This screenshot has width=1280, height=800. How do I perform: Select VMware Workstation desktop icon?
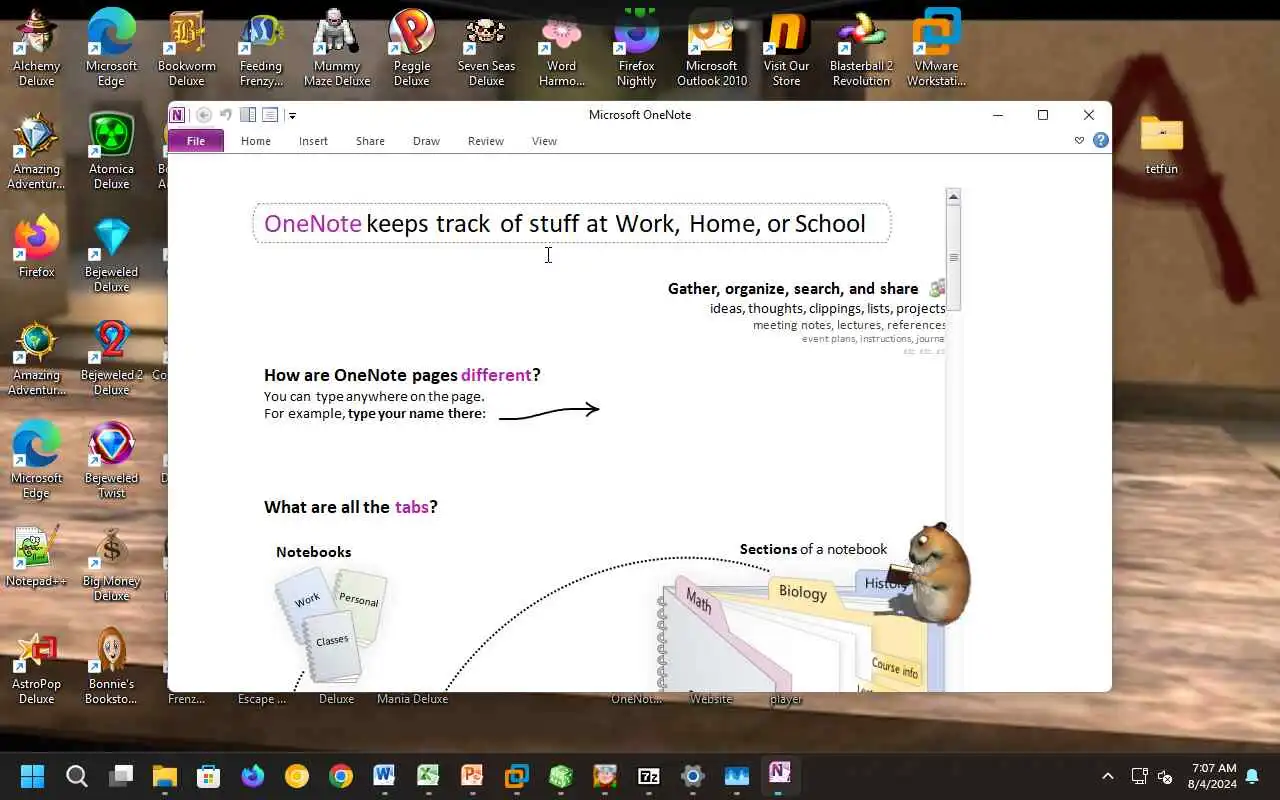click(x=936, y=48)
